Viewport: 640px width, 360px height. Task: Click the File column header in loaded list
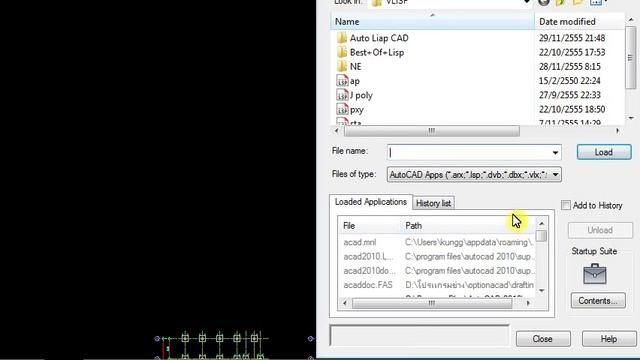point(369,226)
